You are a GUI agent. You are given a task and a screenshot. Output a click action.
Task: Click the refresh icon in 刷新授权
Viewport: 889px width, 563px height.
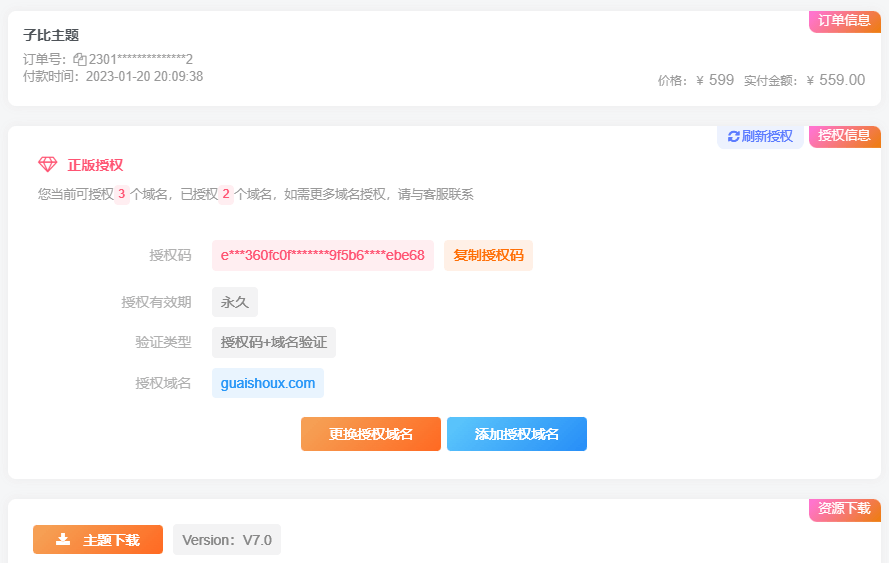(734, 137)
